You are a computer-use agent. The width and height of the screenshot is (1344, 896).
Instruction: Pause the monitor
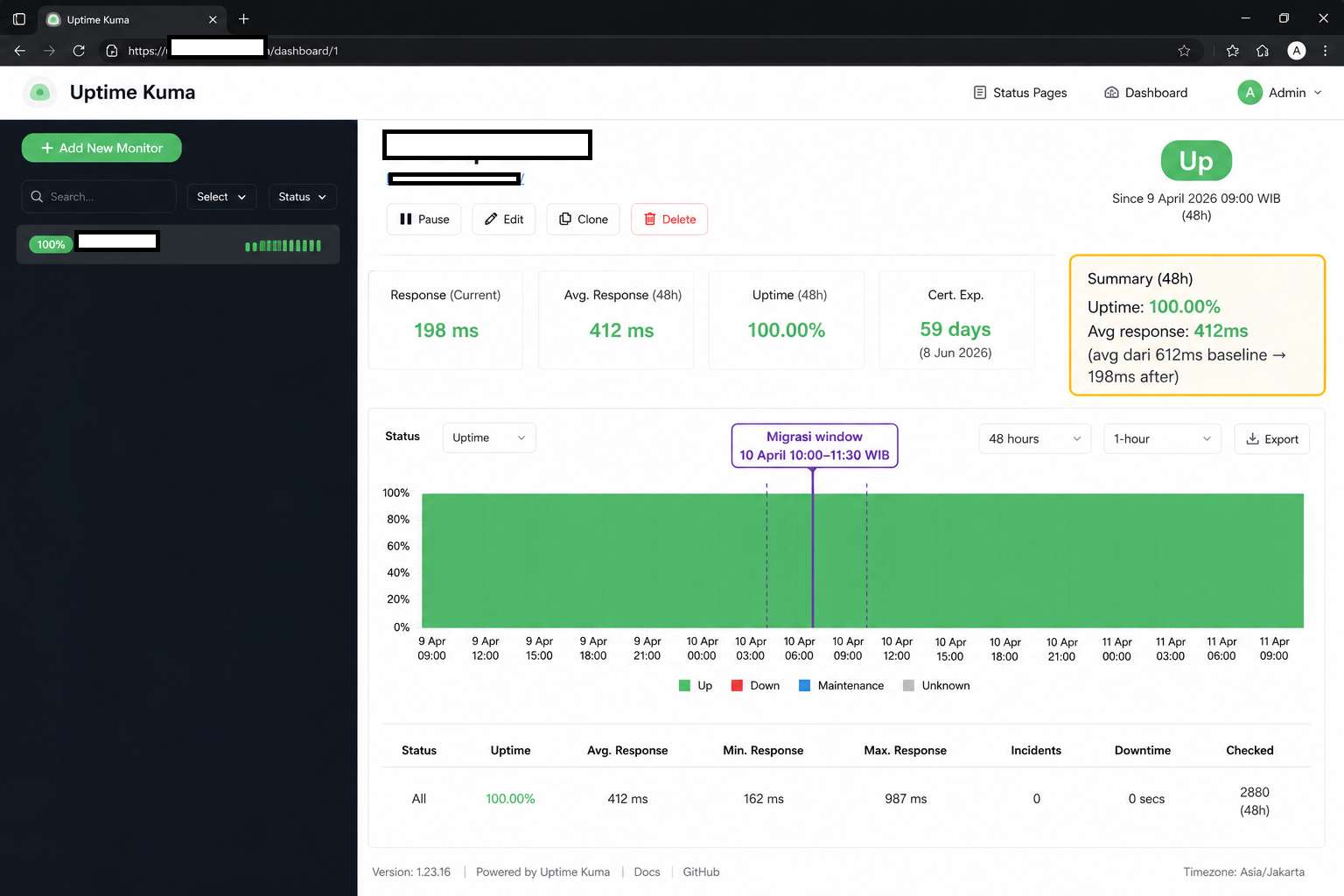pos(424,219)
